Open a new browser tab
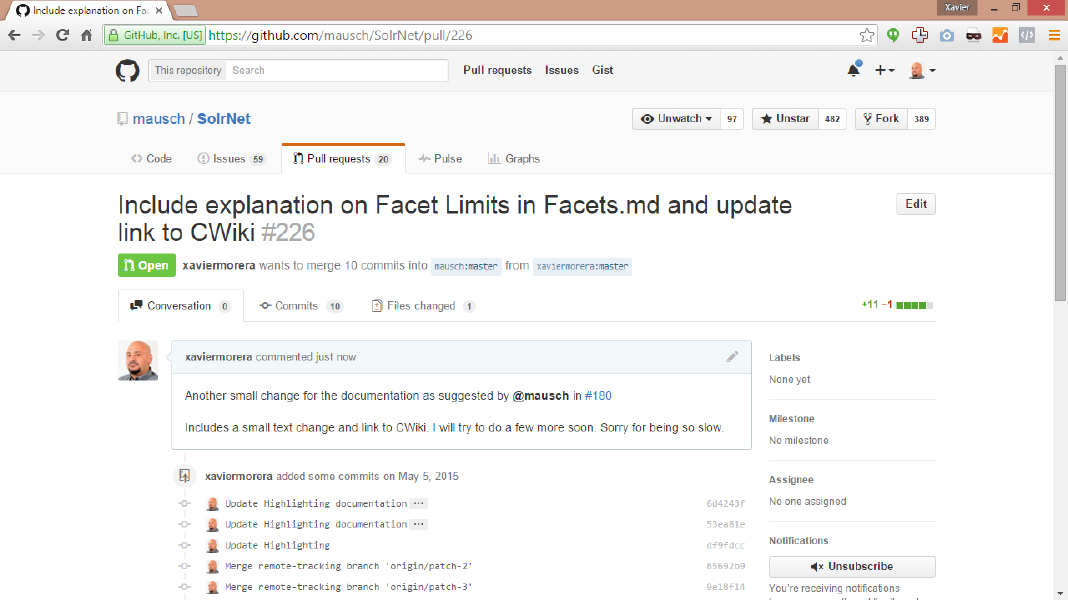1068x600 pixels. coord(185,10)
